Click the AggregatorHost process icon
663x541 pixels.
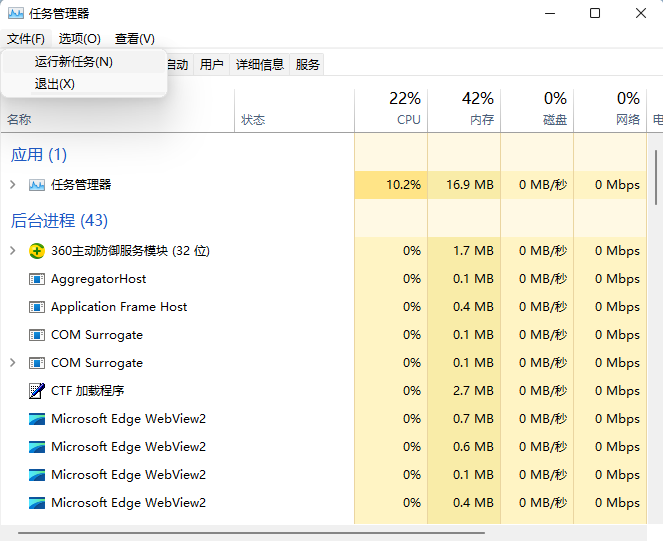click(37, 279)
